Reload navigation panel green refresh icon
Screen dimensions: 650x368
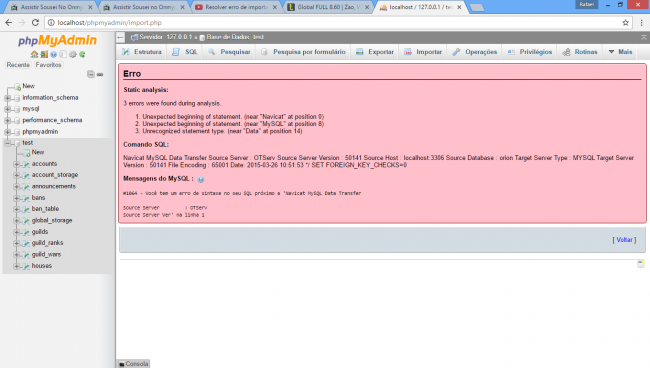click(x=82, y=54)
